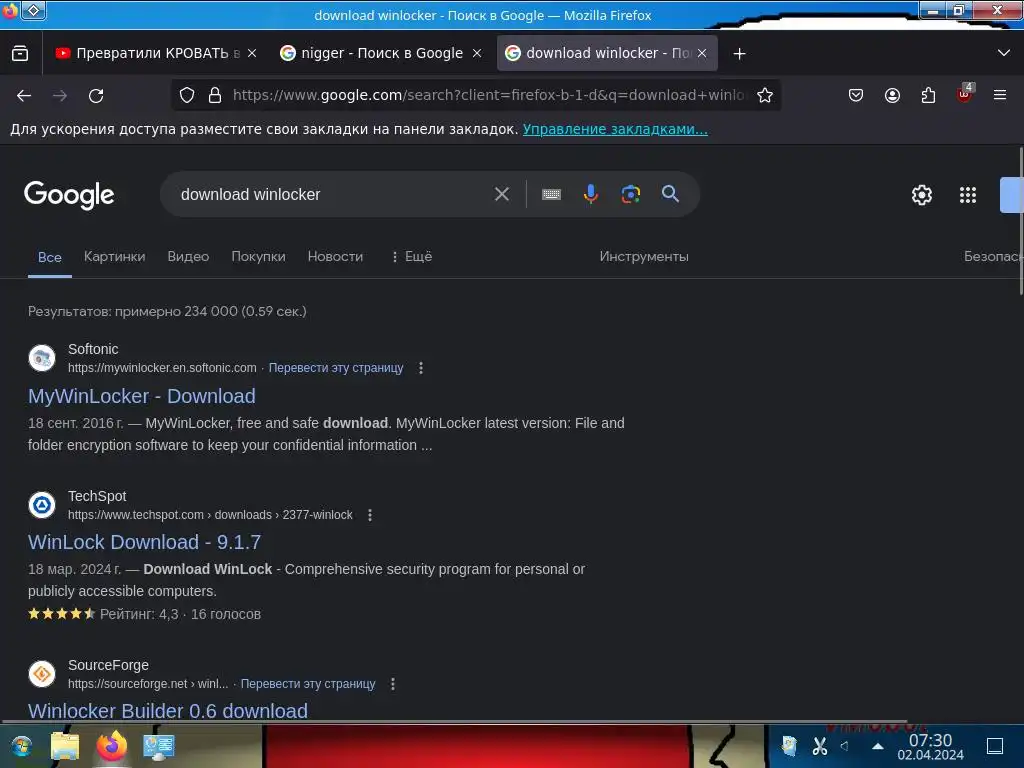Open Google quick settings gear
Image resolution: width=1024 pixels, height=768 pixels.
[921, 195]
